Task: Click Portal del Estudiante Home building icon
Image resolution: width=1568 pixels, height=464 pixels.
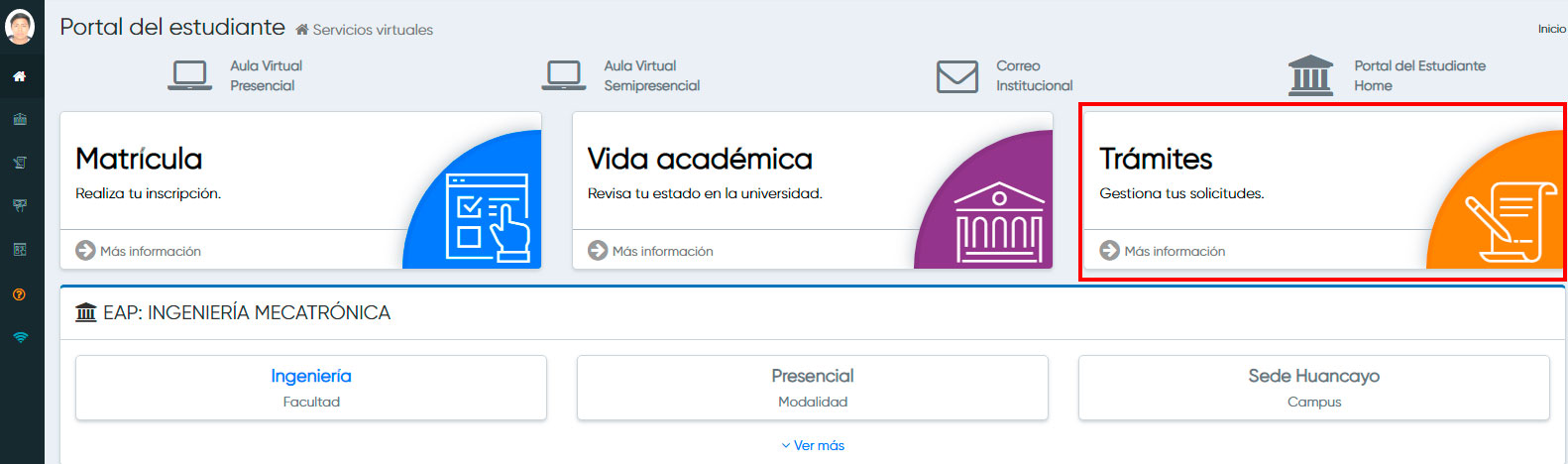Action: (x=1310, y=75)
